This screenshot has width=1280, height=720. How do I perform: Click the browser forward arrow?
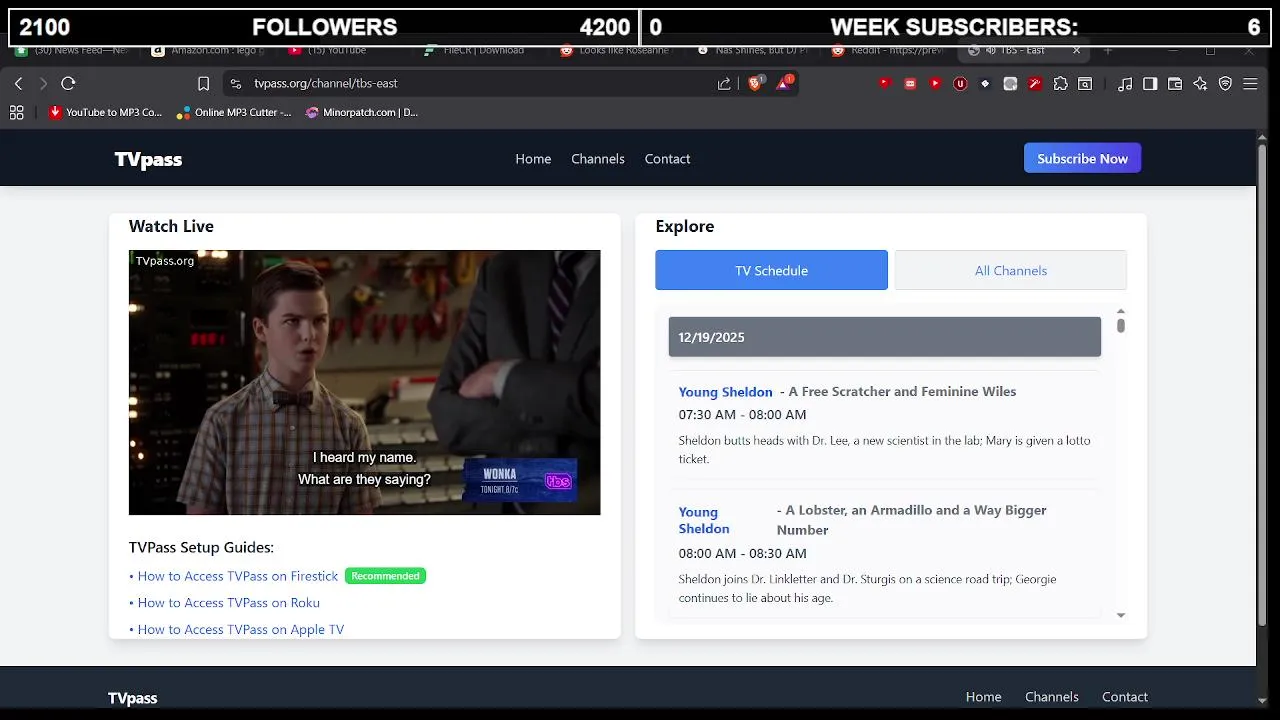[x=43, y=84]
